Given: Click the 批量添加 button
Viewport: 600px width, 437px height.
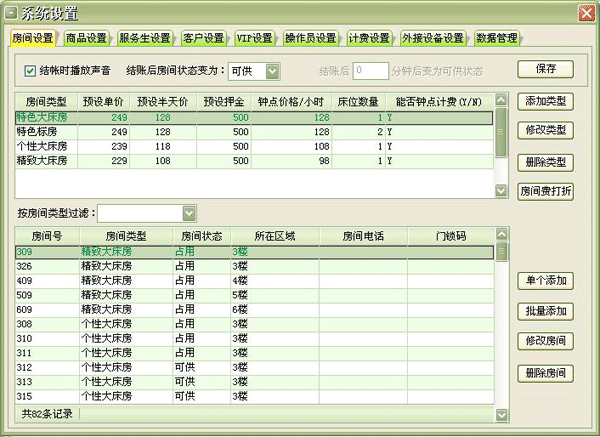Looking at the screenshot, I should tap(545, 312).
